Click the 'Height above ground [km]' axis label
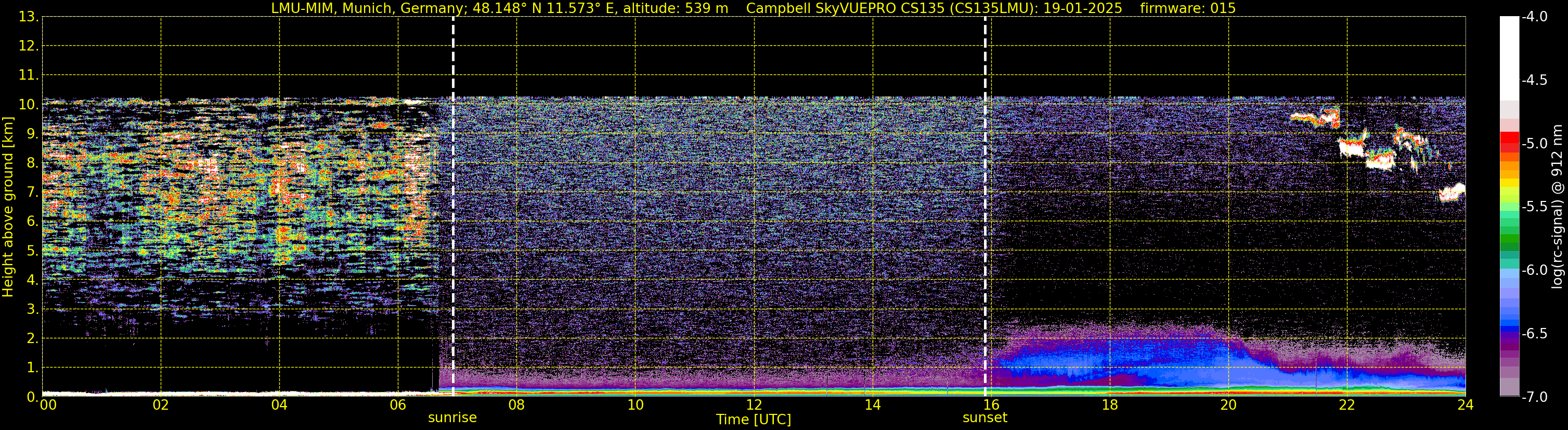Image resolution: width=1568 pixels, height=430 pixels. (8, 207)
